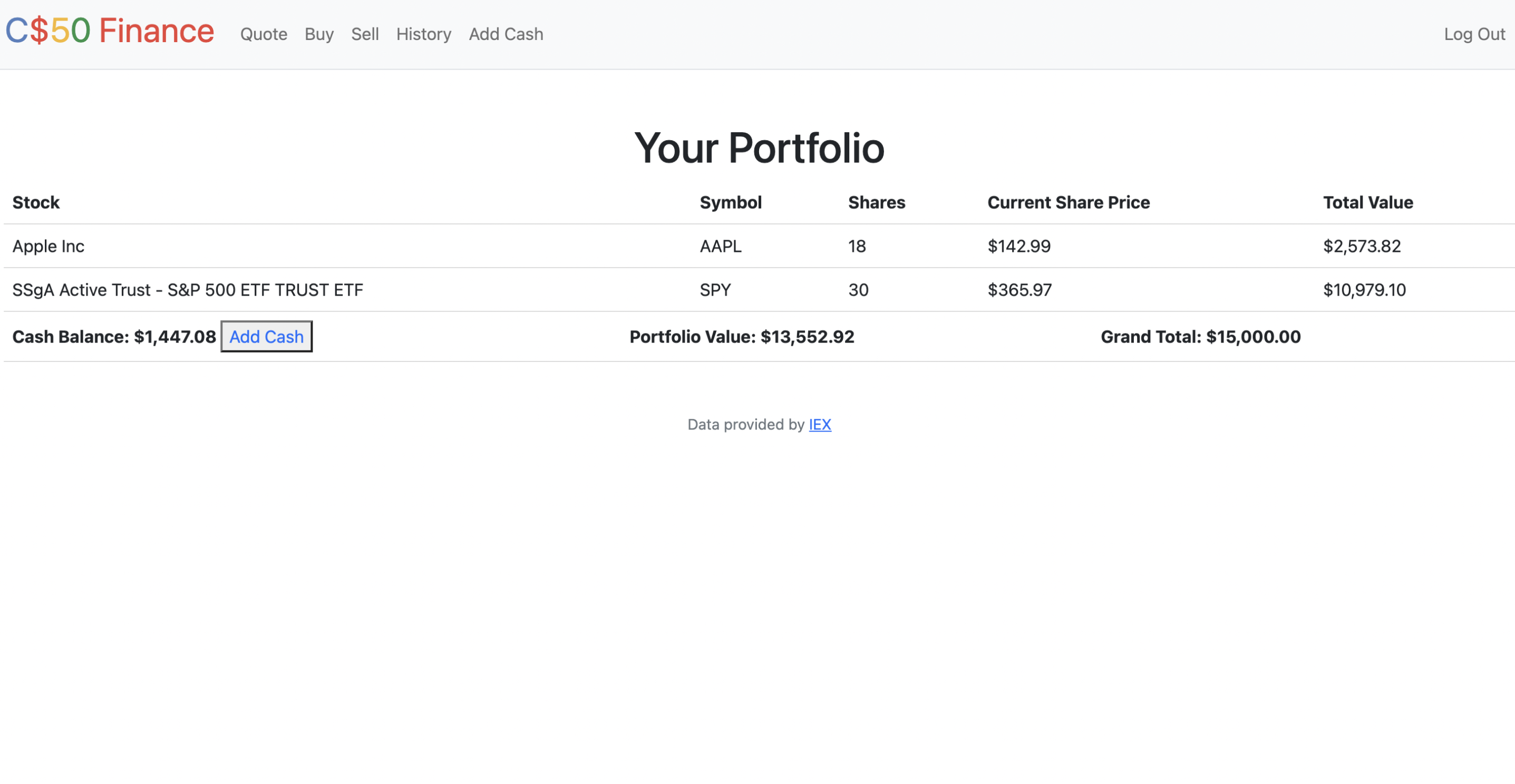View transaction History
Screen dimensions: 1515x784
tap(423, 34)
